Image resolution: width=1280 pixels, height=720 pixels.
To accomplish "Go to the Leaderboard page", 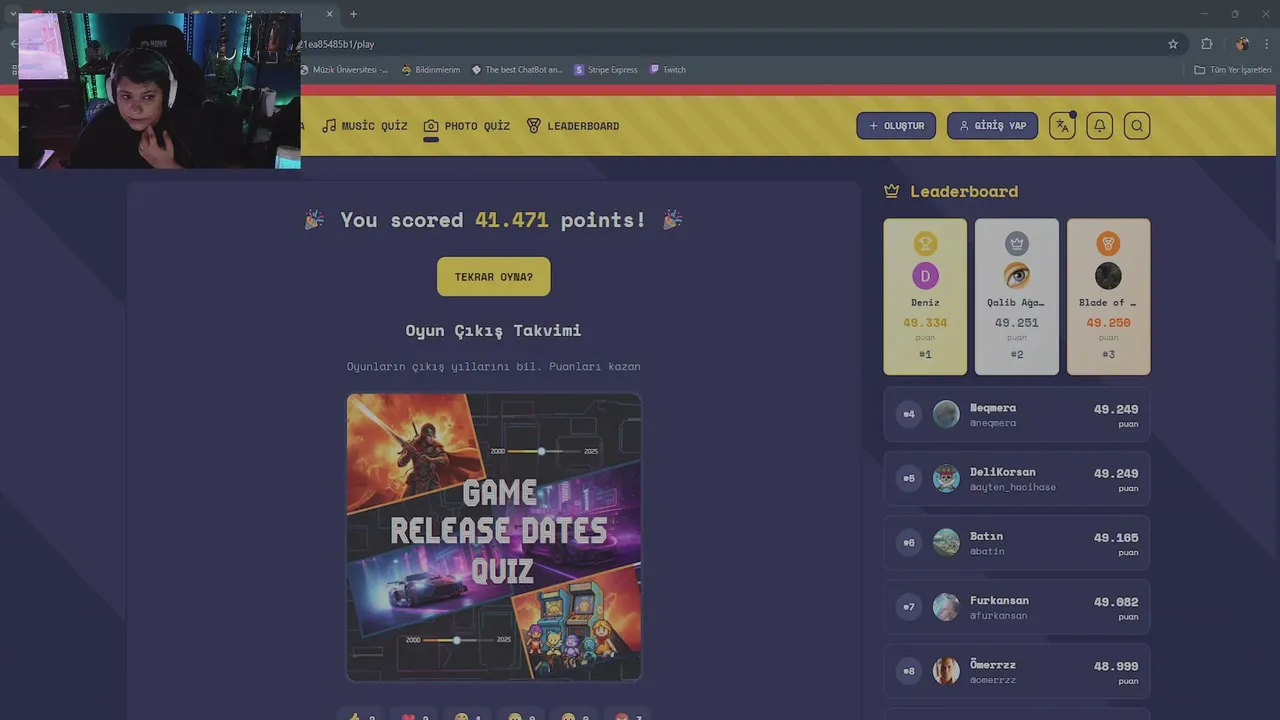I will coord(573,126).
